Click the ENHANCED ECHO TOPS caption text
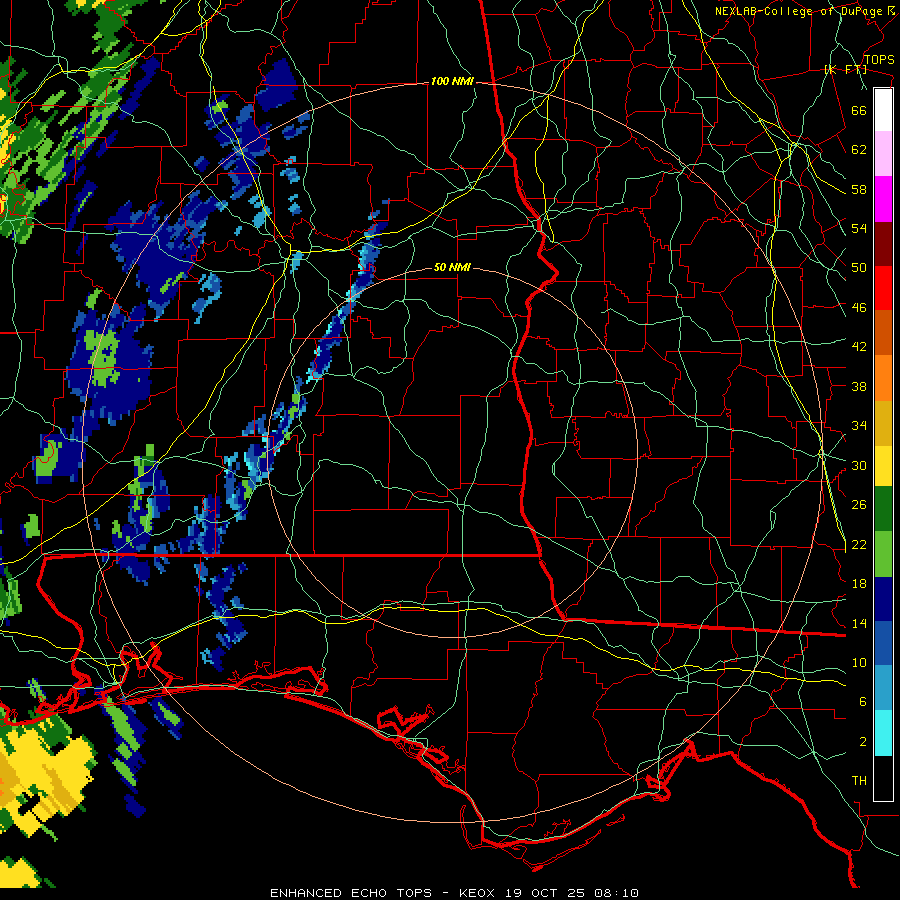The image size is (900, 900). (x=351, y=893)
